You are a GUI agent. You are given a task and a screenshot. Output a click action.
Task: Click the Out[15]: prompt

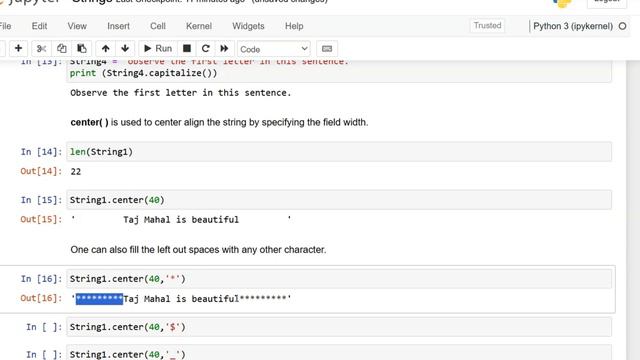41,220
